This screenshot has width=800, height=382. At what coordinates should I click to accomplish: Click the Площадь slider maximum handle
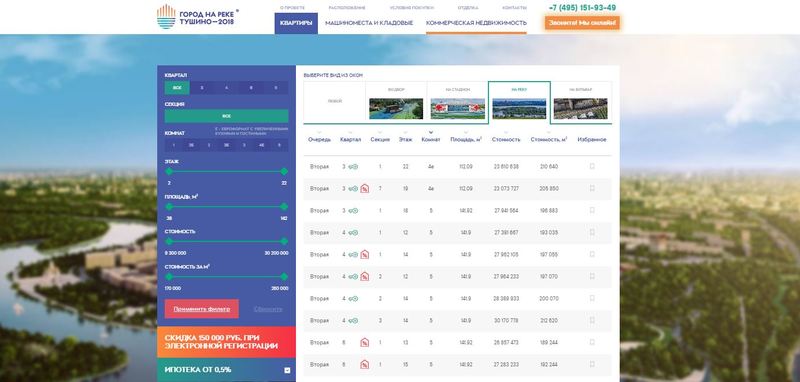click(284, 207)
